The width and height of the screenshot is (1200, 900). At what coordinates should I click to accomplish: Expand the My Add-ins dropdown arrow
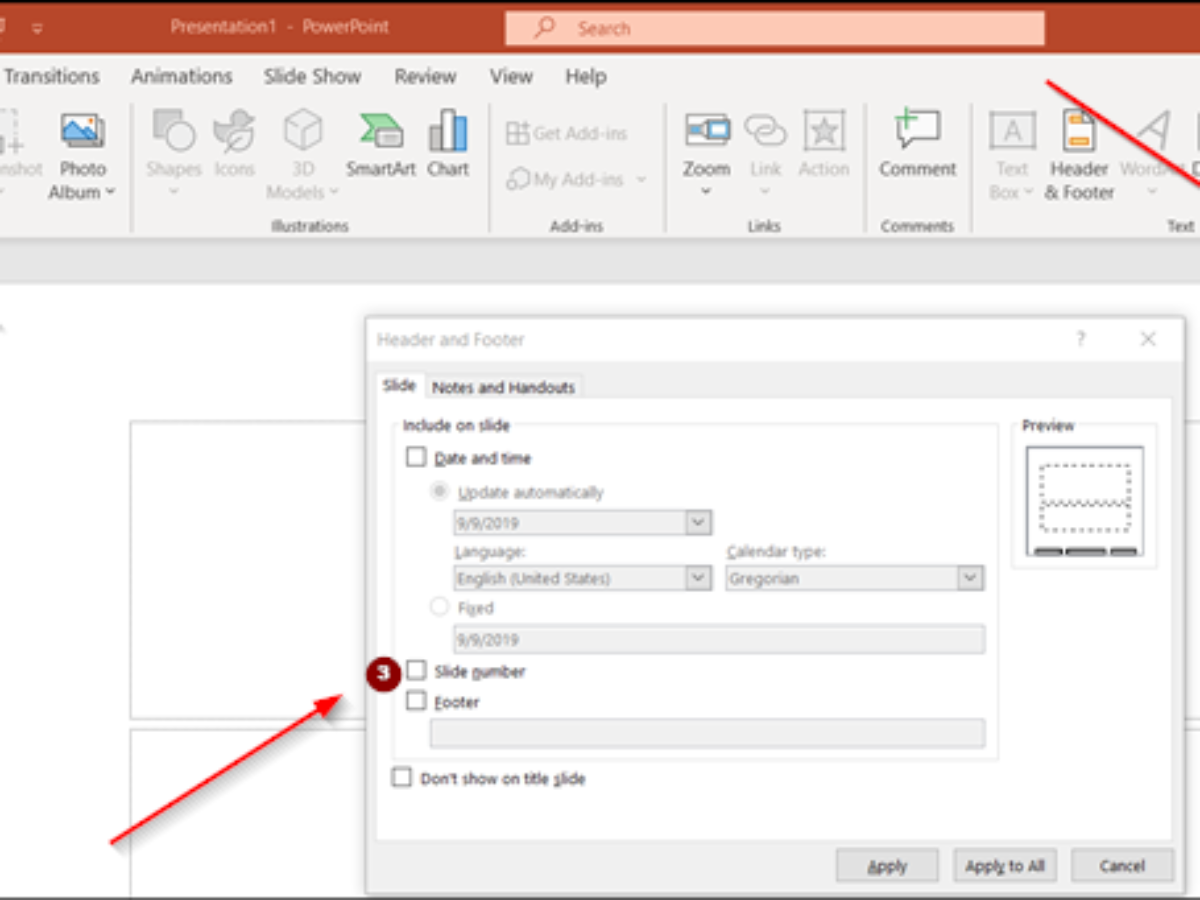[x=642, y=180]
